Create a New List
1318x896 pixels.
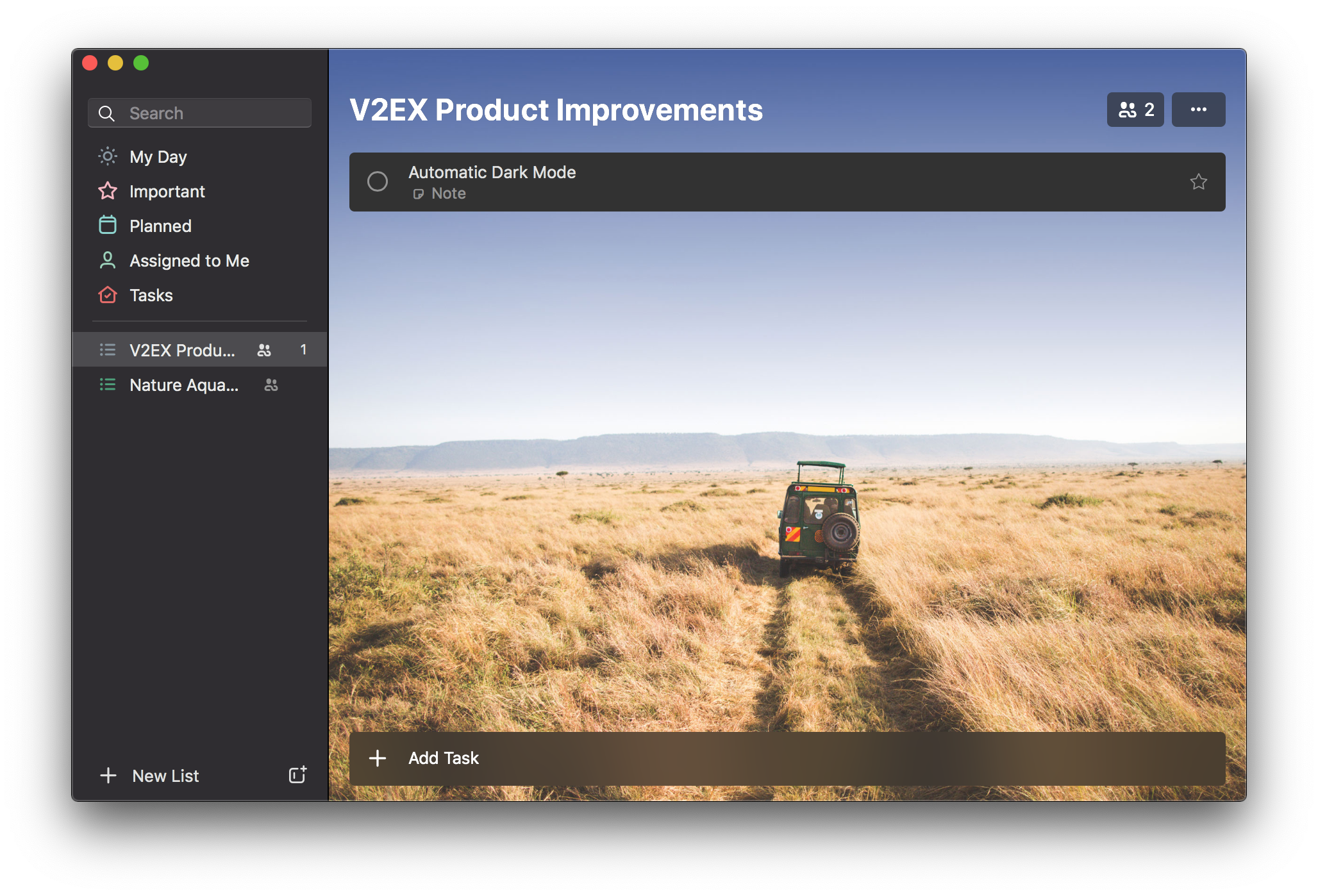(x=165, y=776)
